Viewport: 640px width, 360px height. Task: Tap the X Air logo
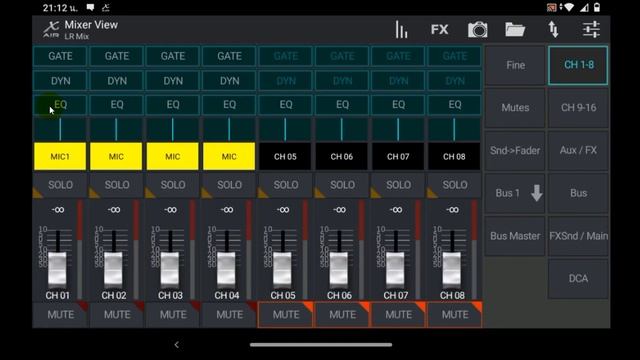[x=51, y=30]
